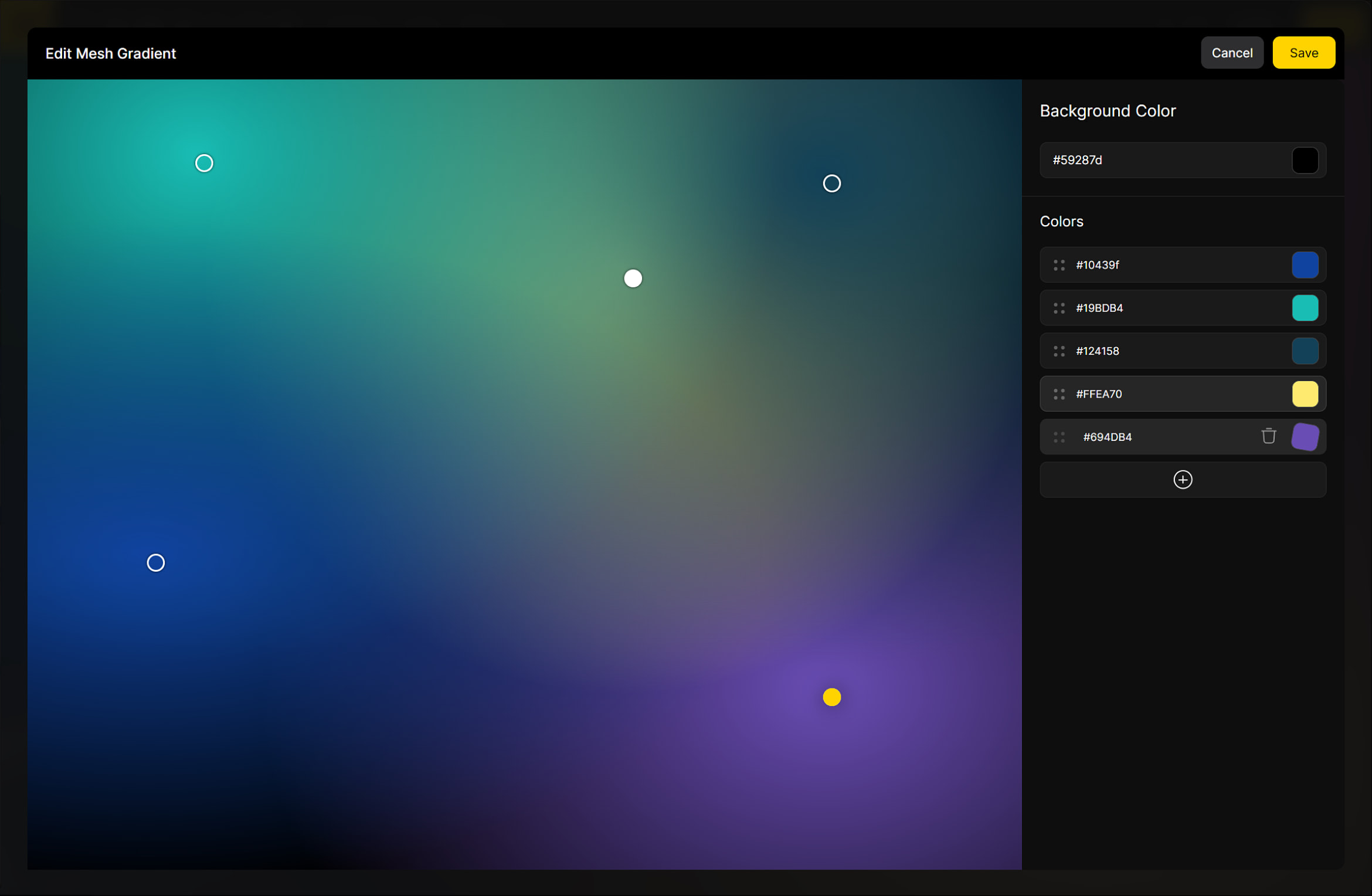Open the yellow #FFEA70 color swatch
The height and width of the screenshot is (896, 1372).
(x=1305, y=394)
